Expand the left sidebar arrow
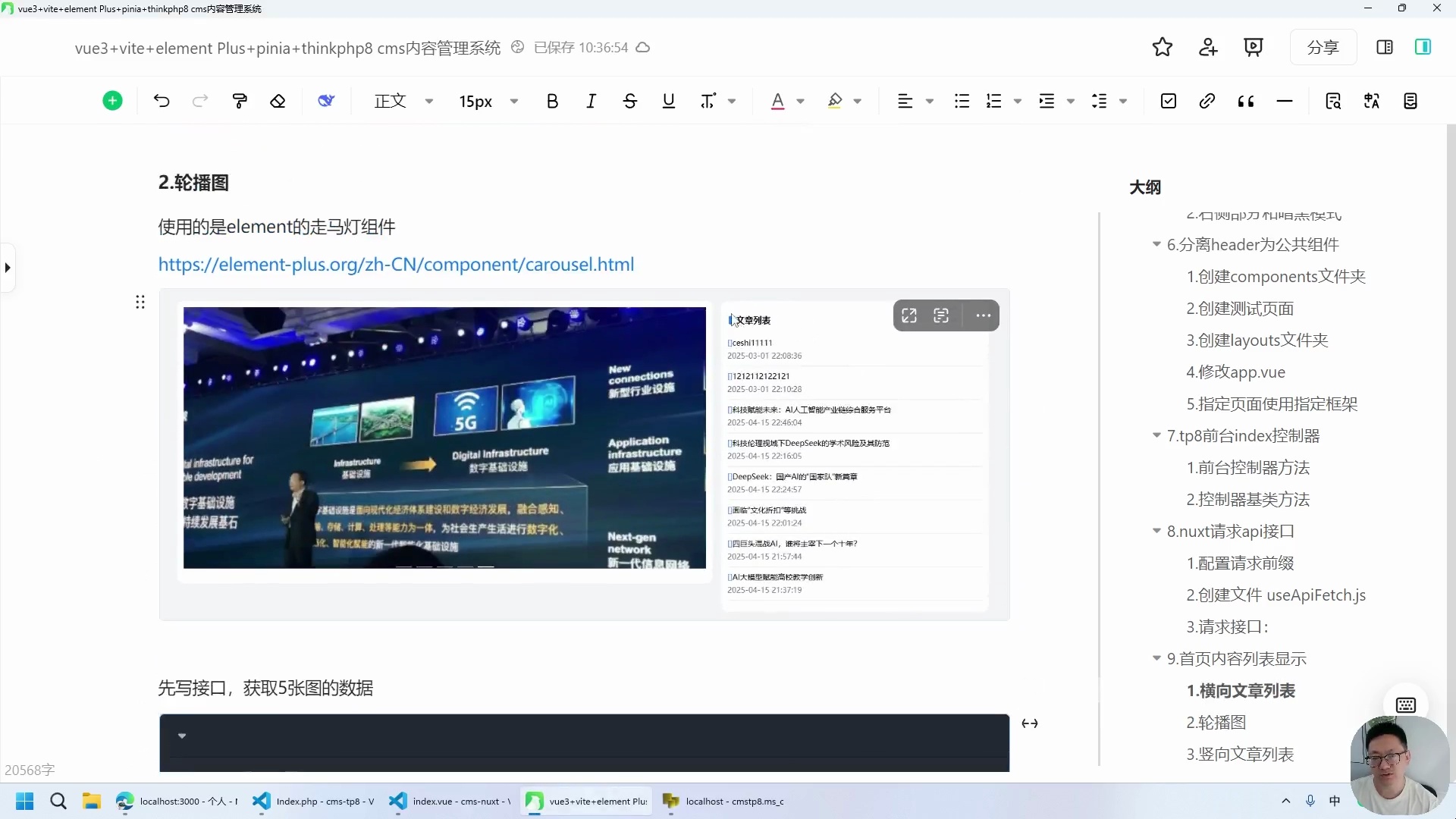The height and width of the screenshot is (819, 1456). click(8, 267)
